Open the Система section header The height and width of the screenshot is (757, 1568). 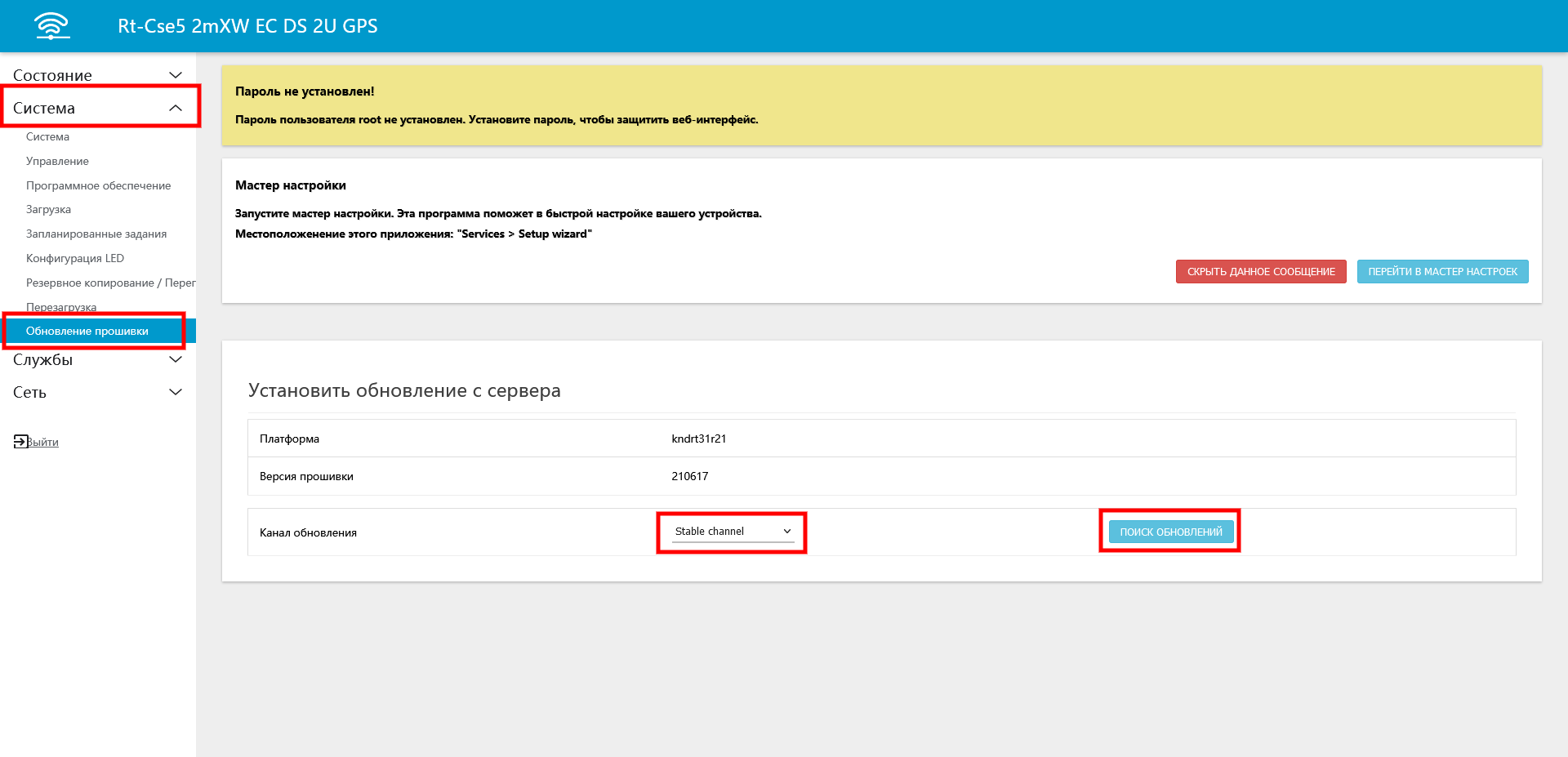pos(98,108)
